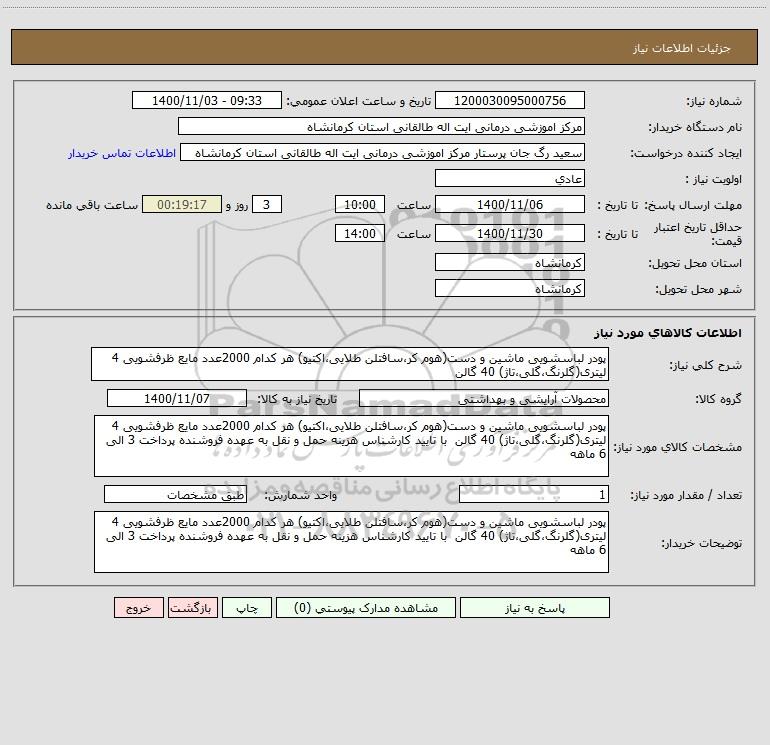The height and width of the screenshot is (745, 770).
Task: Click the ساعت باقی مانده label
Action: (92, 205)
